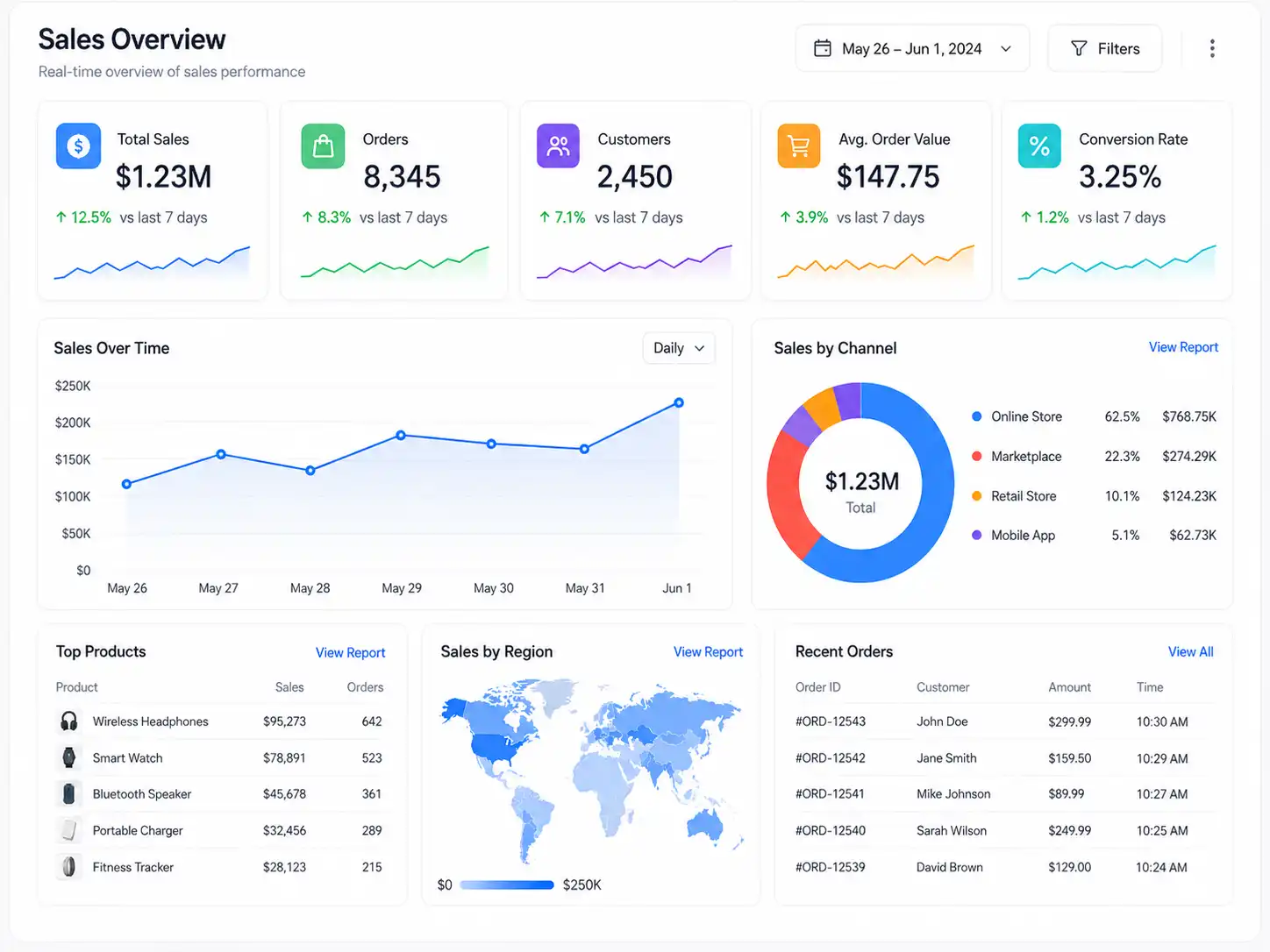Click the 3.25% conversion rate value
The width and height of the screenshot is (1270, 952).
coord(1120,177)
